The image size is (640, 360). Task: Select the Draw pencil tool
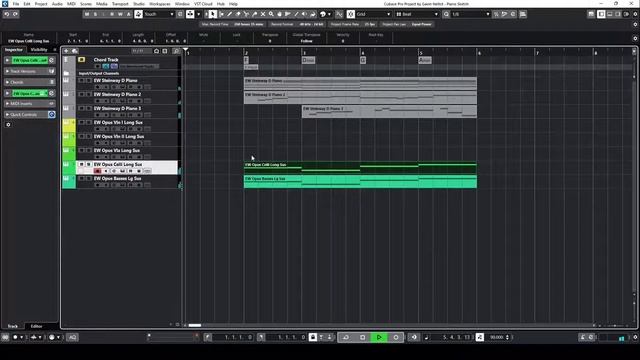click(x=229, y=14)
